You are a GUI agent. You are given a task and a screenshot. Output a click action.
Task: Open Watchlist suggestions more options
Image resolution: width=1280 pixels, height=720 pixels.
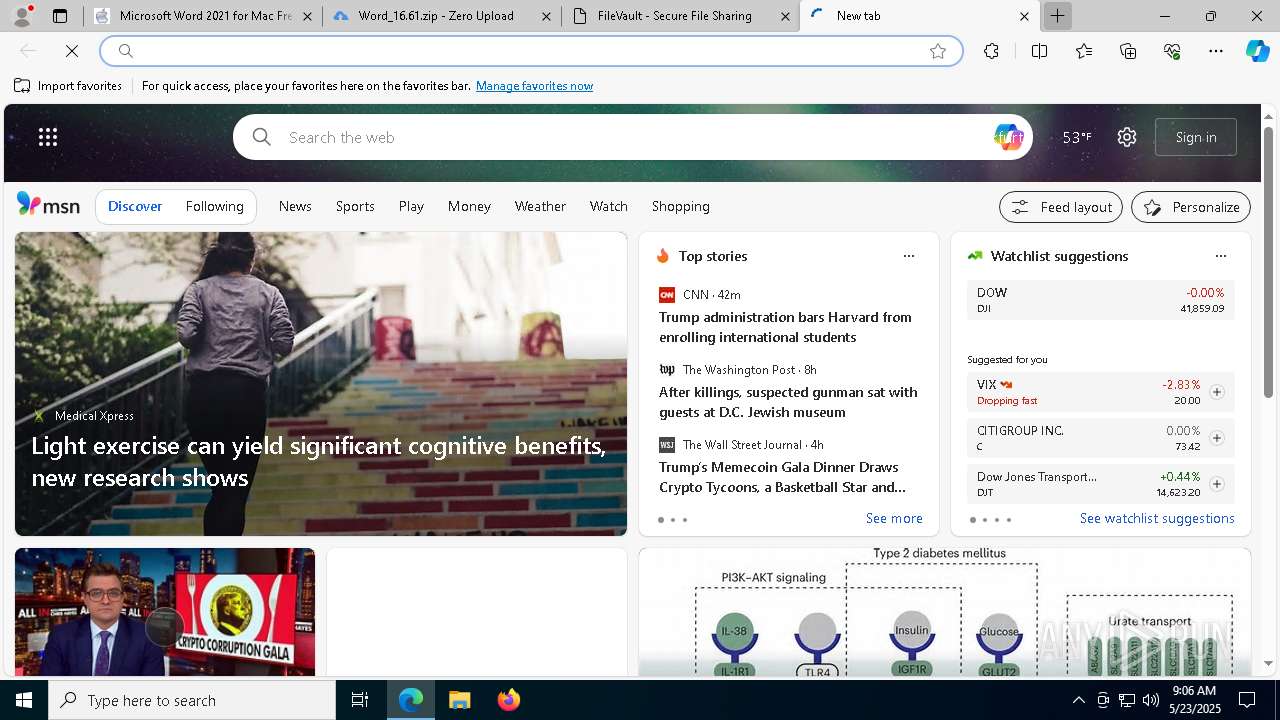click(x=1221, y=256)
